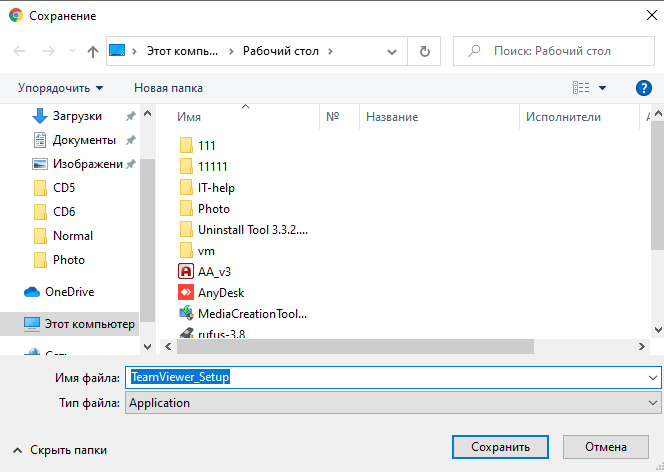The image size is (664, 472).
Task: Open recent locations dropdown arrow
Action: click(72, 51)
